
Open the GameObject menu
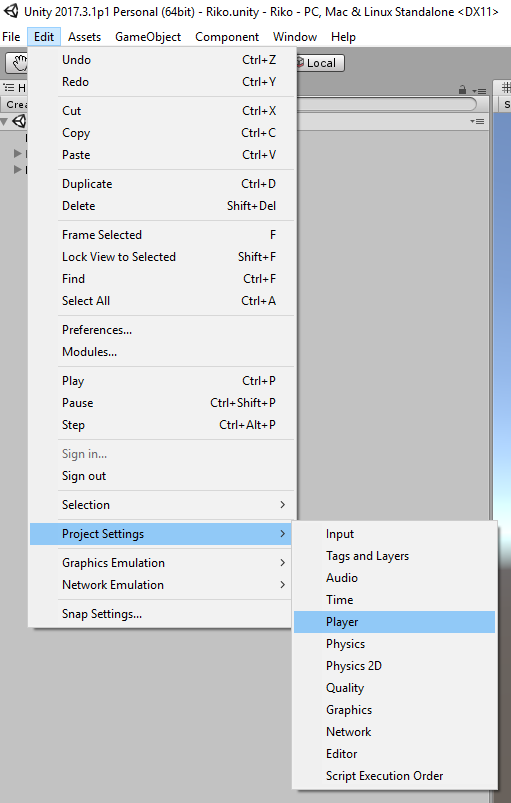click(148, 37)
